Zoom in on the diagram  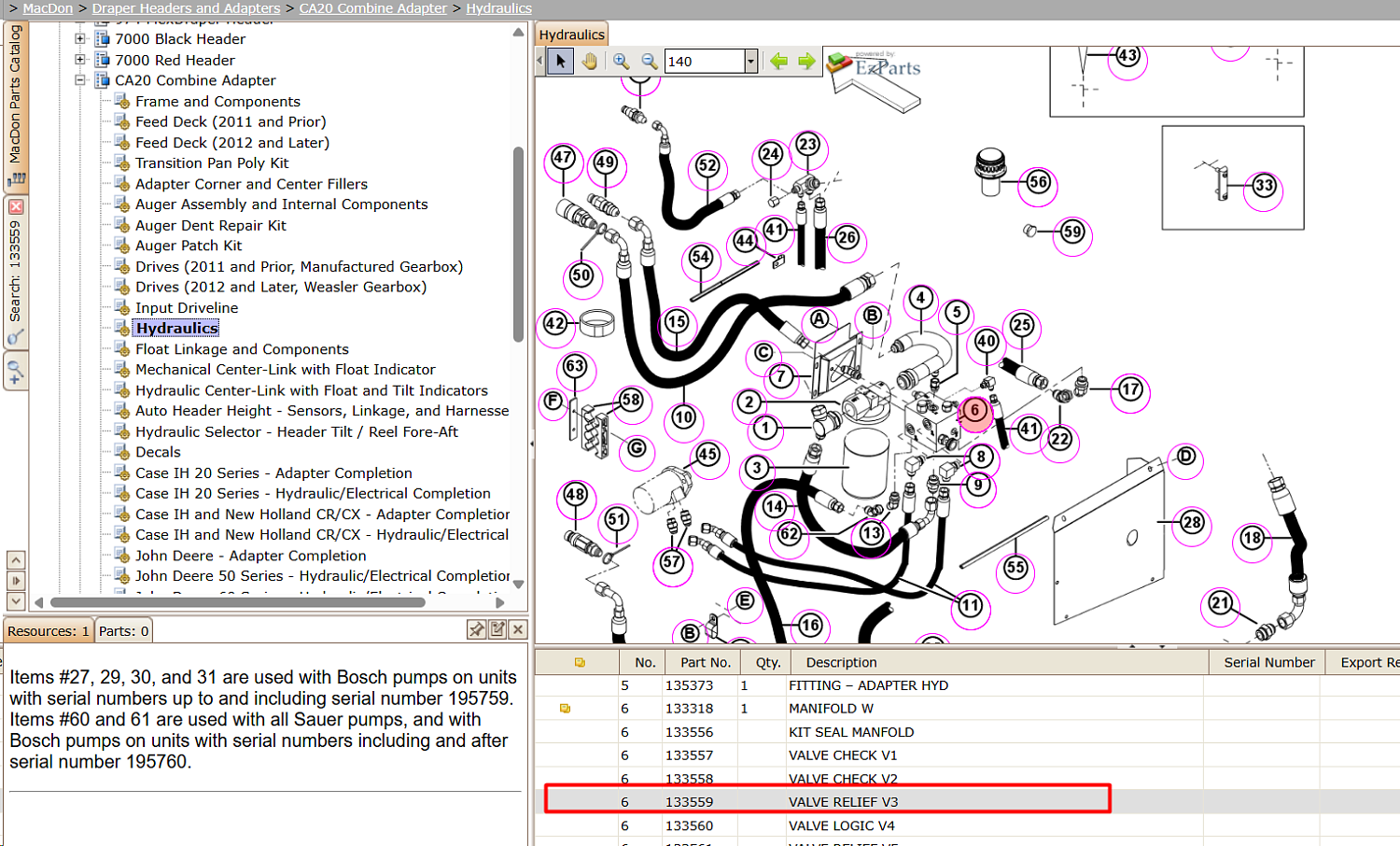pos(621,62)
